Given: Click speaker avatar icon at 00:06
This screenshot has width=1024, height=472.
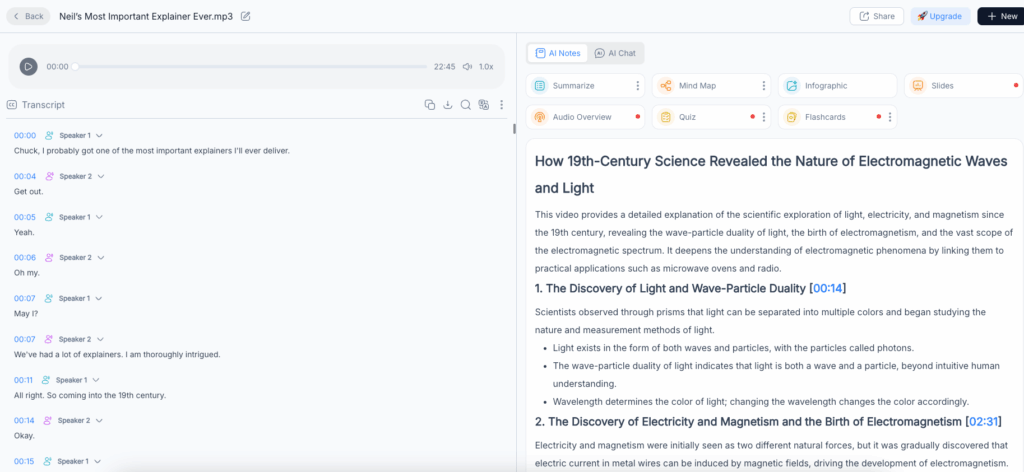Looking at the screenshot, I should 49,258.
